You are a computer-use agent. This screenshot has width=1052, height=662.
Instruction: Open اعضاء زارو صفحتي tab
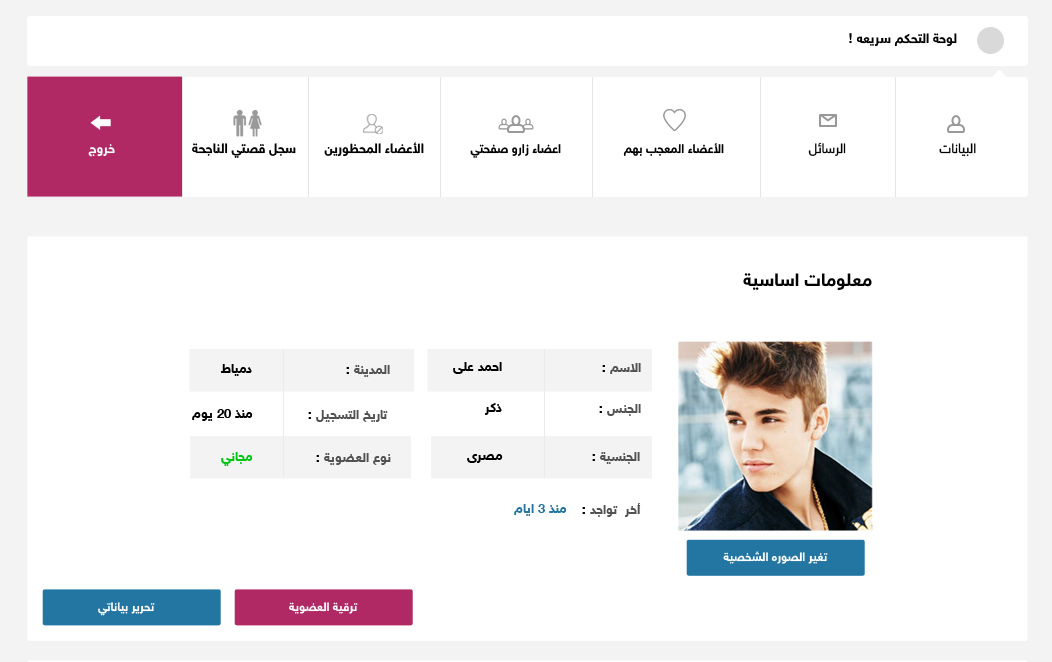(x=516, y=149)
